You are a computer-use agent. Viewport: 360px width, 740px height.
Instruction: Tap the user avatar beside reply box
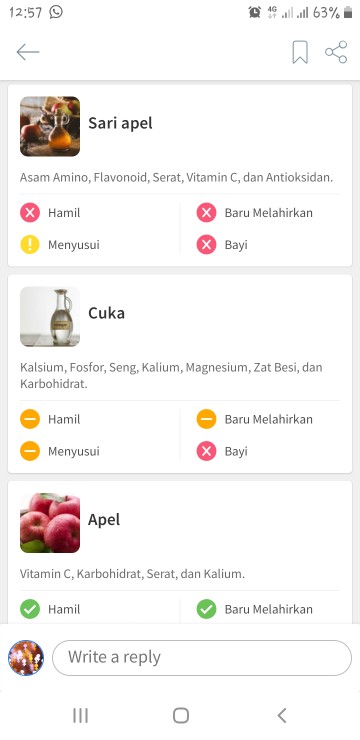coord(26,658)
